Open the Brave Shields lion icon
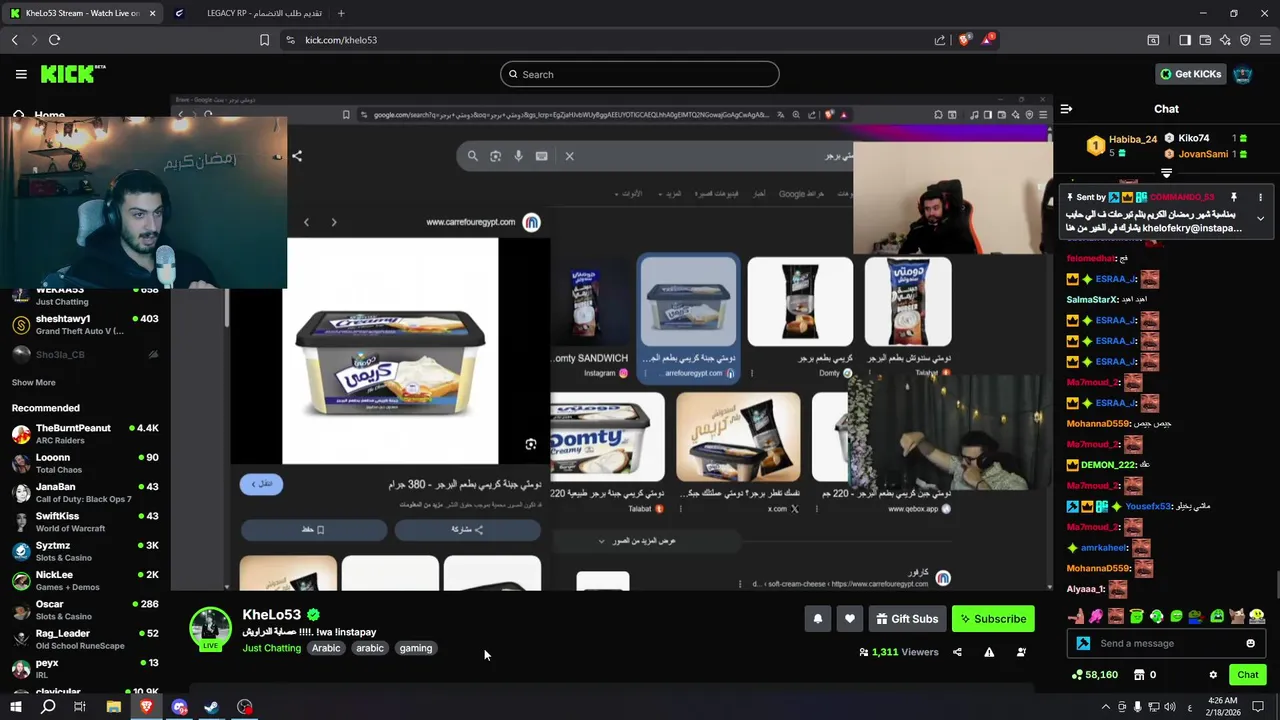This screenshot has height=720, width=1280. [964, 40]
